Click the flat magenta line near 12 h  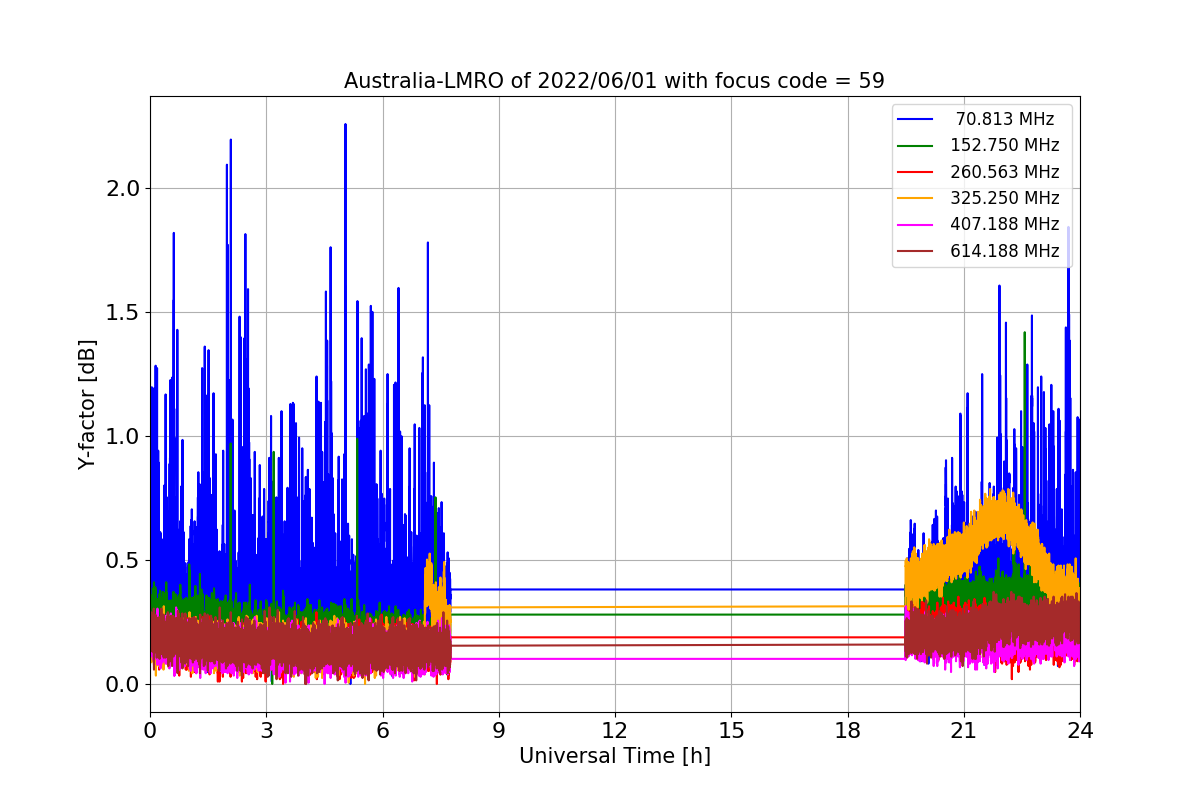coord(615,658)
